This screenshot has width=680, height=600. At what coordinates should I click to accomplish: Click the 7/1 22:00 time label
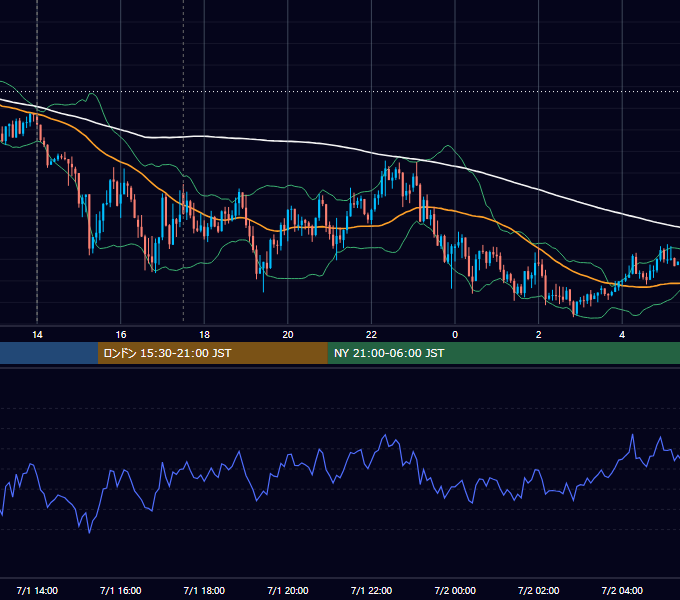(x=371, y=590)
